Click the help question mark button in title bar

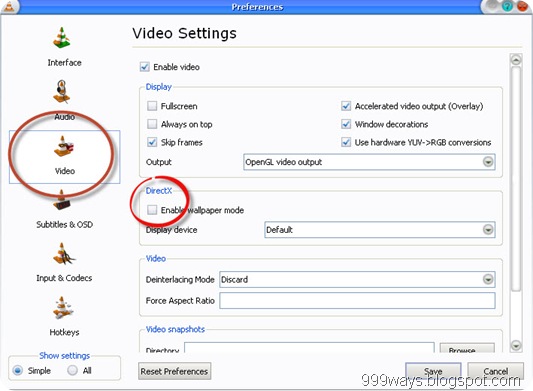click(507, 6)
